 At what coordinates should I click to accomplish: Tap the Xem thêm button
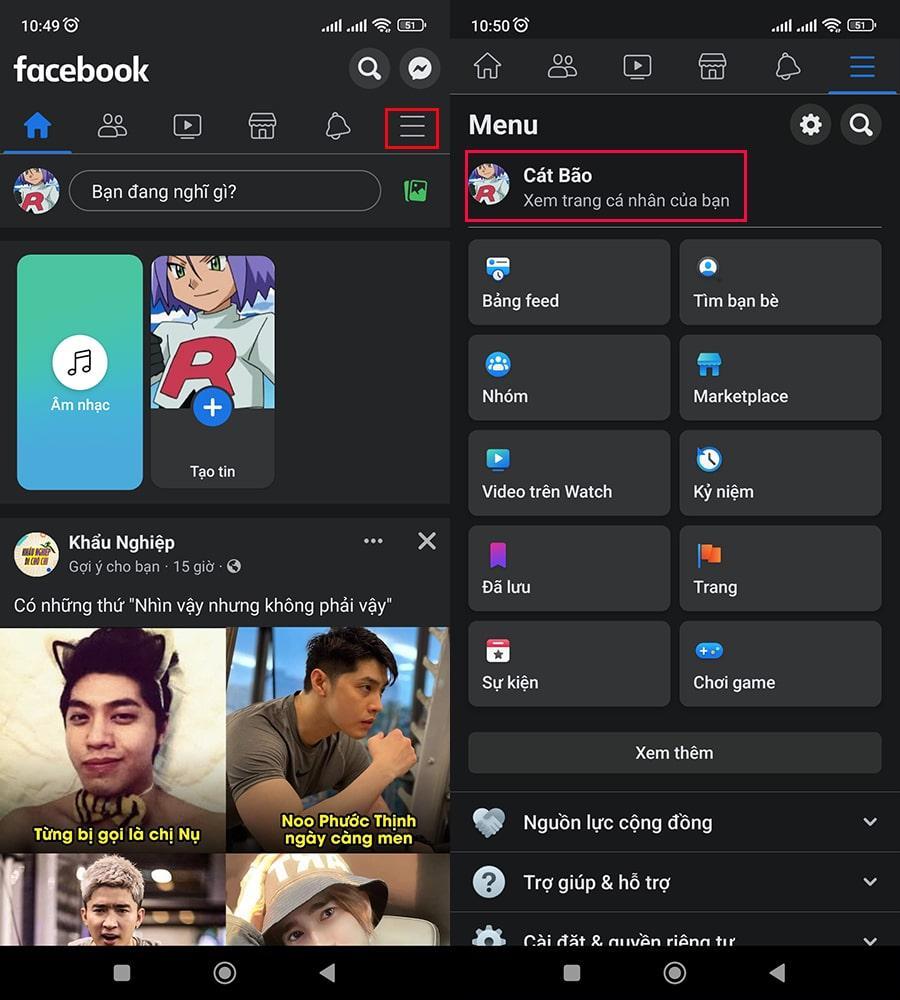(675, 753)
